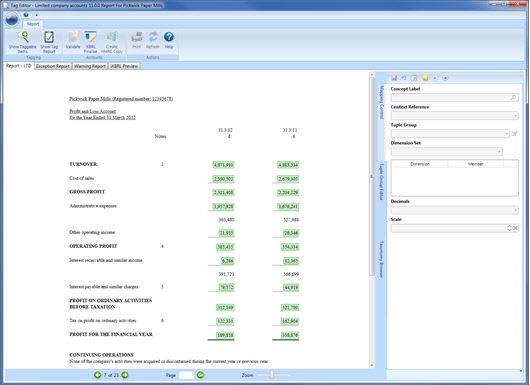Select tagged Turnover value 31.3.12
This screenshot has height=385, width=530.
(223, 165)
